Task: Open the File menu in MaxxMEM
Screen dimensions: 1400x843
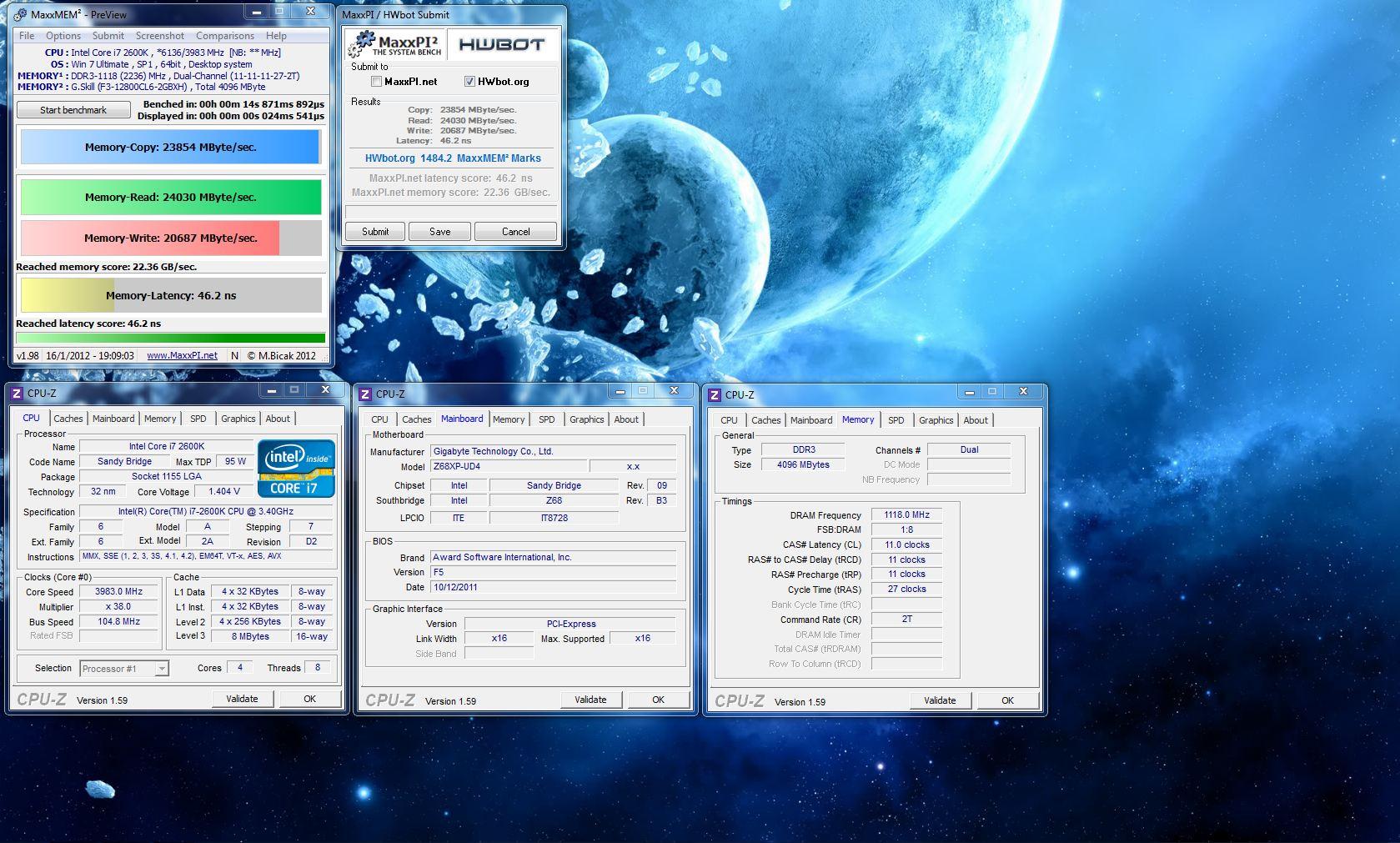Action: [x=27, y=36]
